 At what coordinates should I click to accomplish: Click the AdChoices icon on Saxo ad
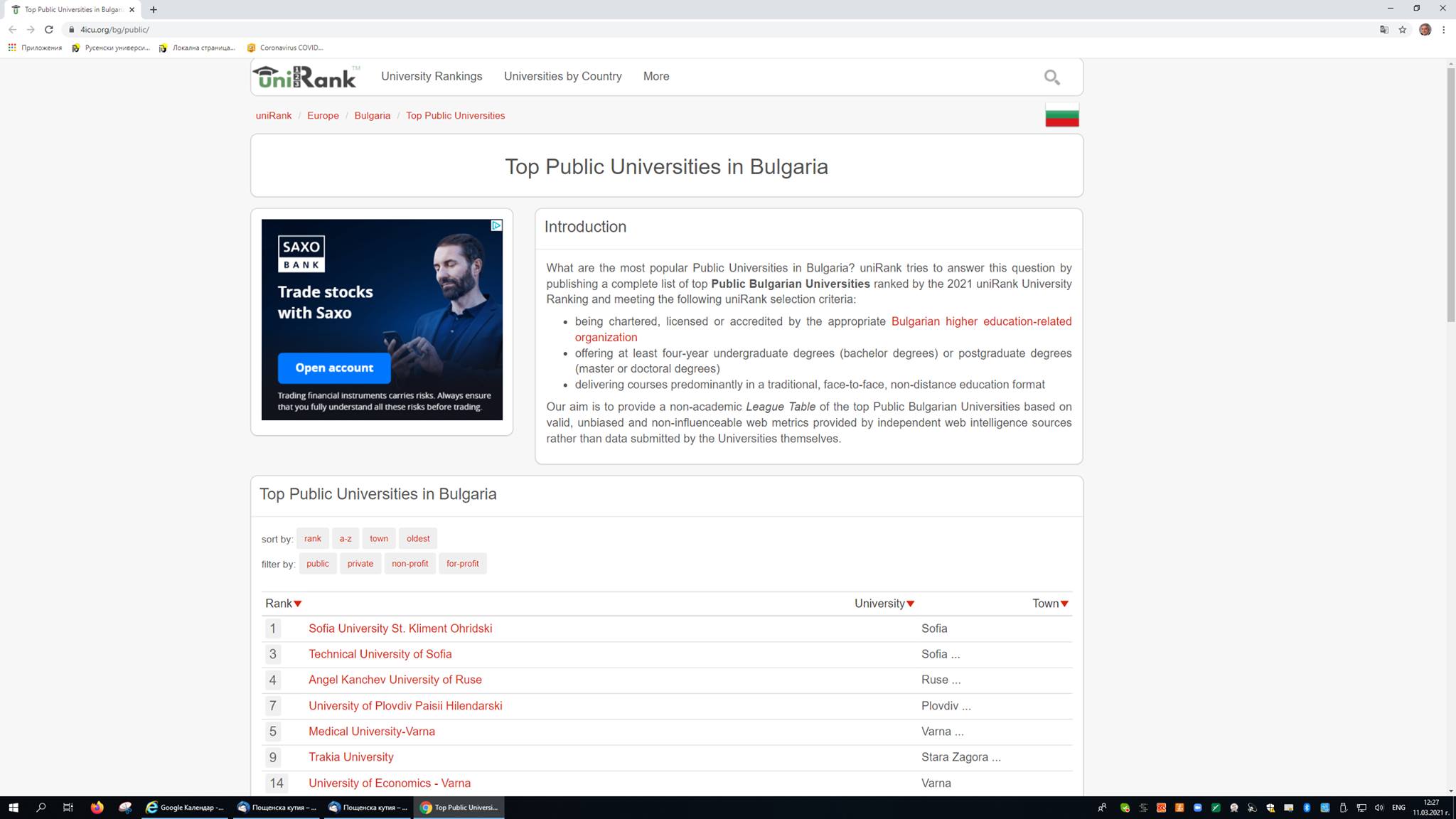click(496, 225)
